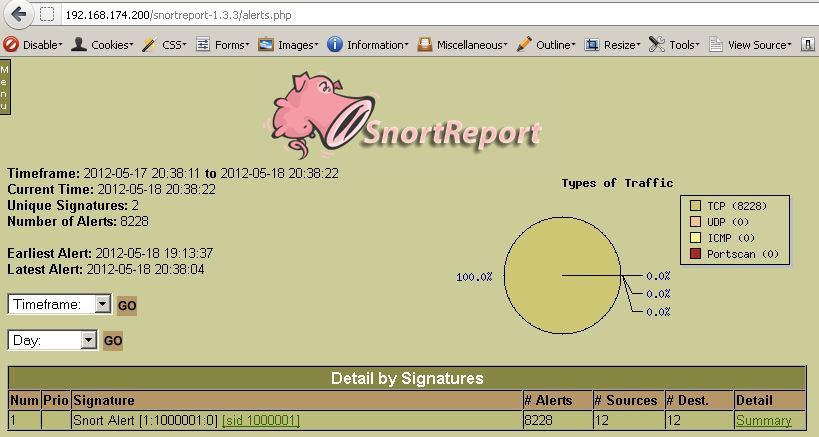Click the traffic pie chart
The image size is (819, 437).
click(563, 275)
